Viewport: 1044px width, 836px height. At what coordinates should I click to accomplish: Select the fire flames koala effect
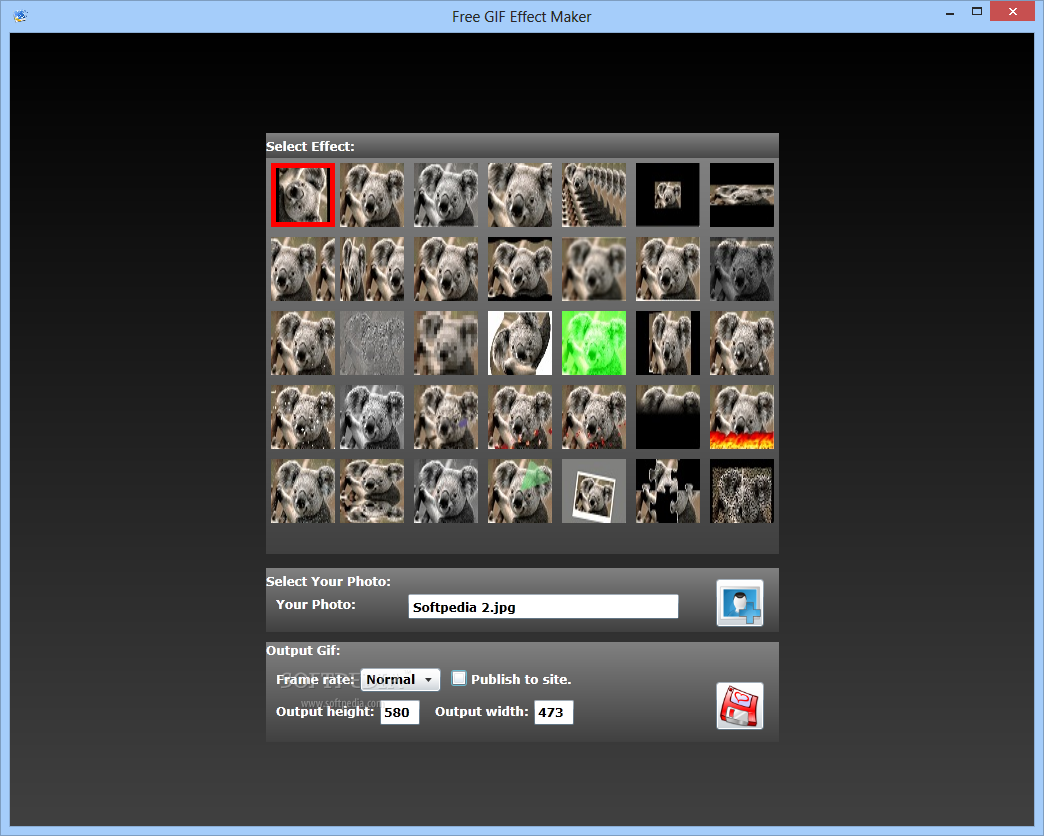(742, 417)
